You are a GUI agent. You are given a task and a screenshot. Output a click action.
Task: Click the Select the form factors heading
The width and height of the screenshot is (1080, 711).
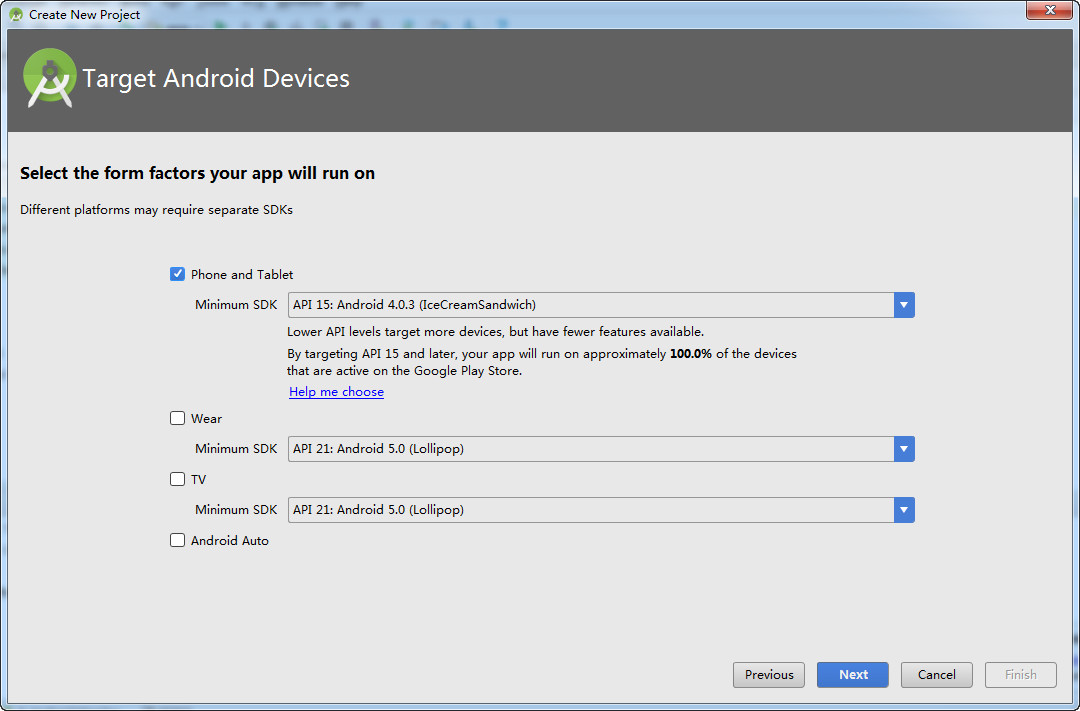tap(197, 173)
